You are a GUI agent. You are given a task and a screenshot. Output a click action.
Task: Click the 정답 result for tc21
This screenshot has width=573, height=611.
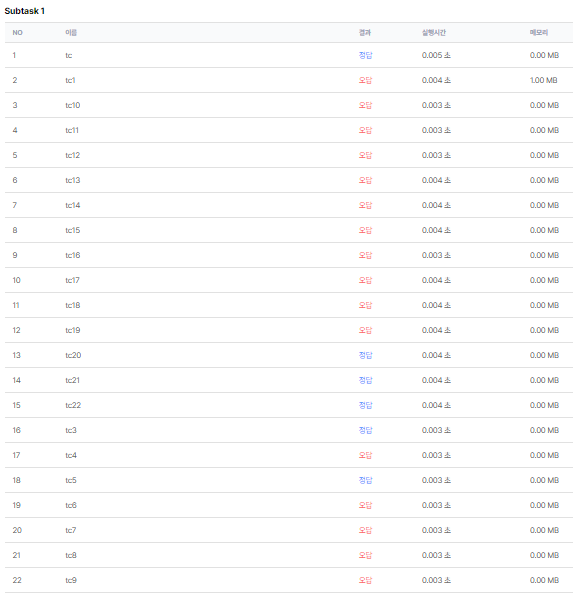365,380
